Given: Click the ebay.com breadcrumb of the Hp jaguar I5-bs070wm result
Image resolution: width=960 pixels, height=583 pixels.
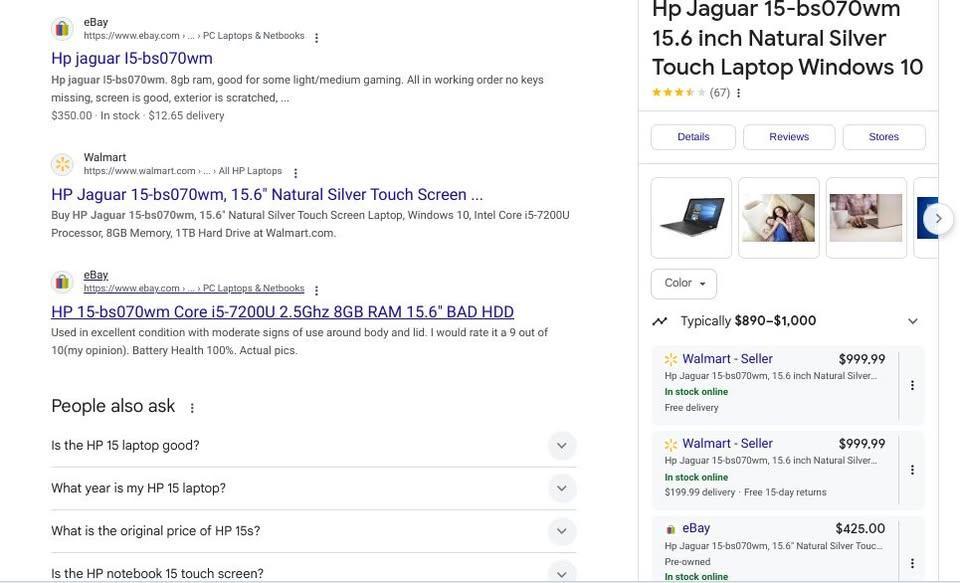Looking at the screenshot, I should click(194, 36).
